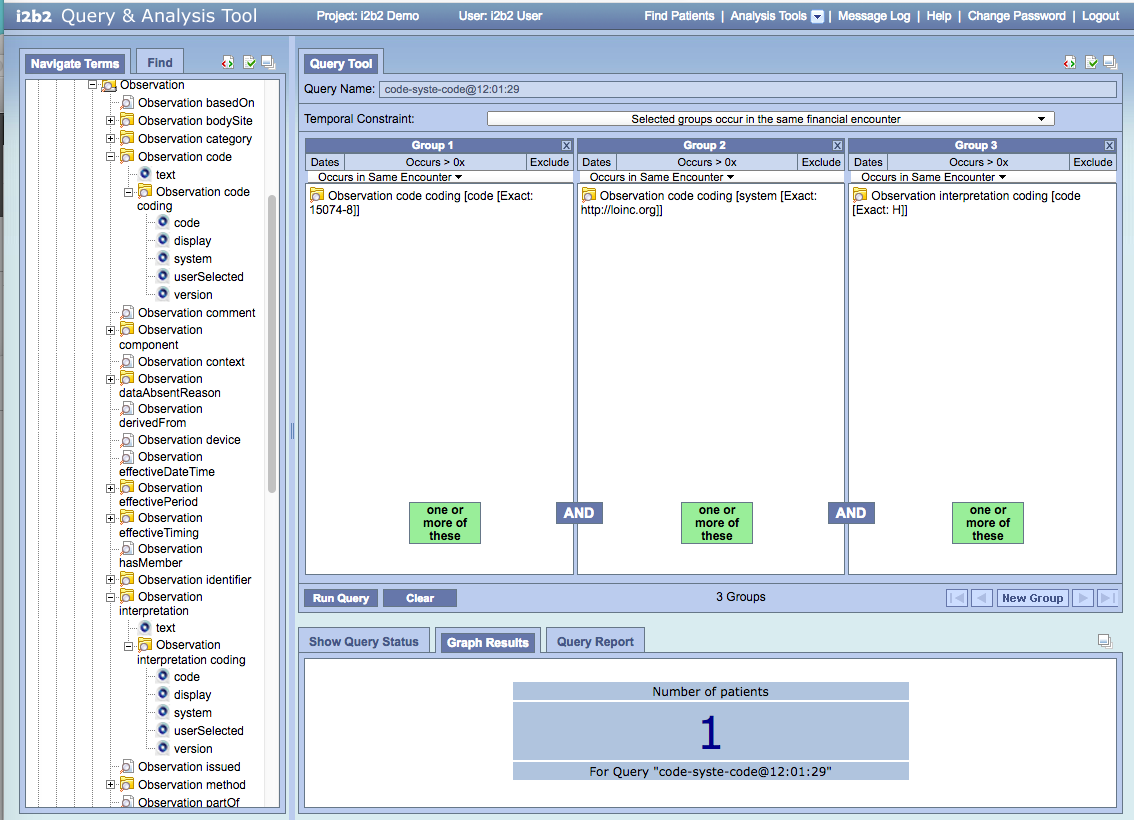Screen dimensions: 1134x820
Task: Click the Navigate Terms vertical scrollbar
Action: [272, 343]
